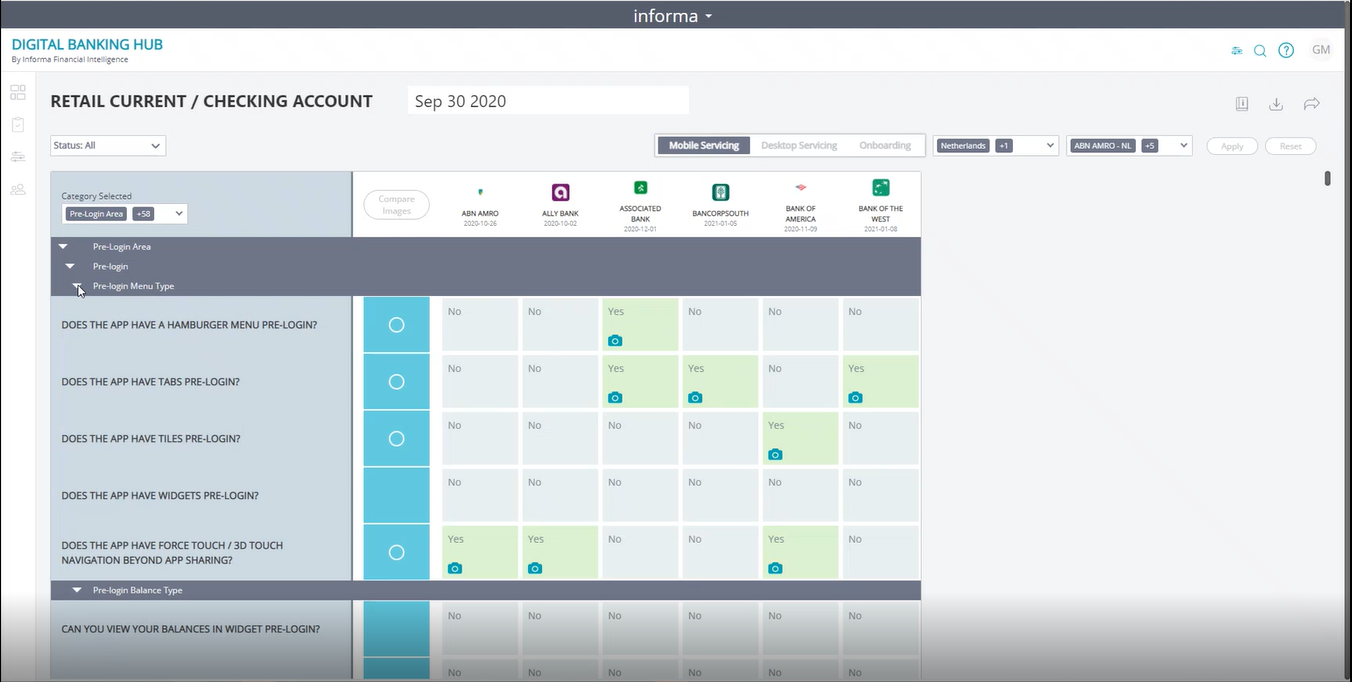Select radio for force touch navigation row

pyautogui.click(x=396, y=553)
